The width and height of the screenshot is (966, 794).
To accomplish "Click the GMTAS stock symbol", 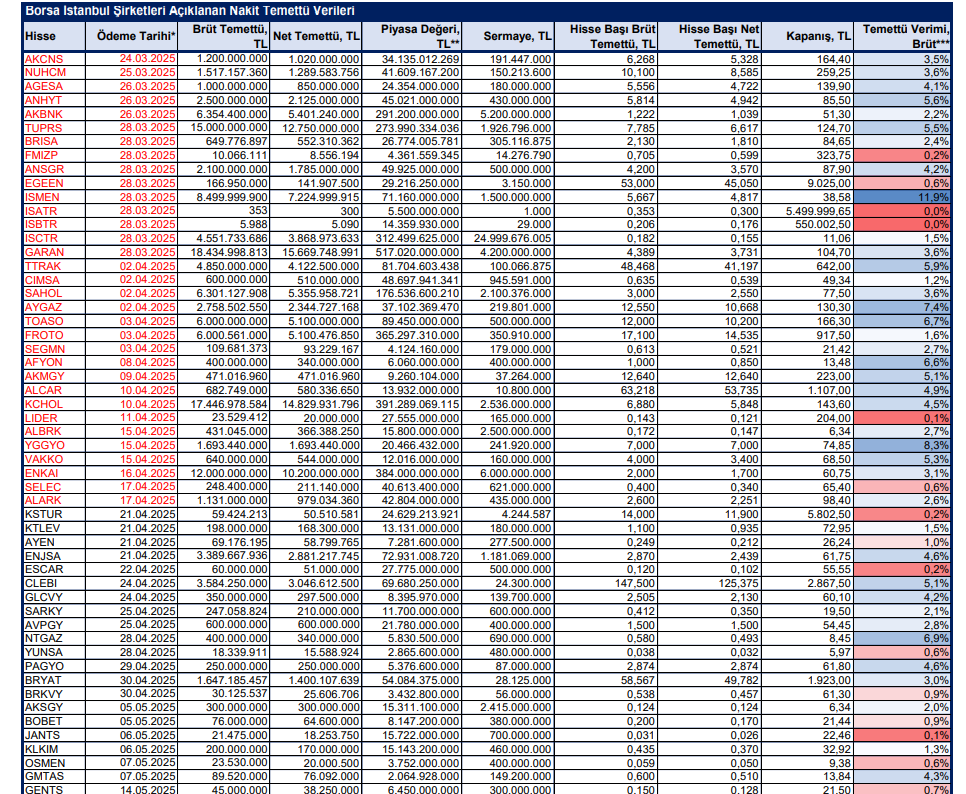I will [x=44, y=776].
